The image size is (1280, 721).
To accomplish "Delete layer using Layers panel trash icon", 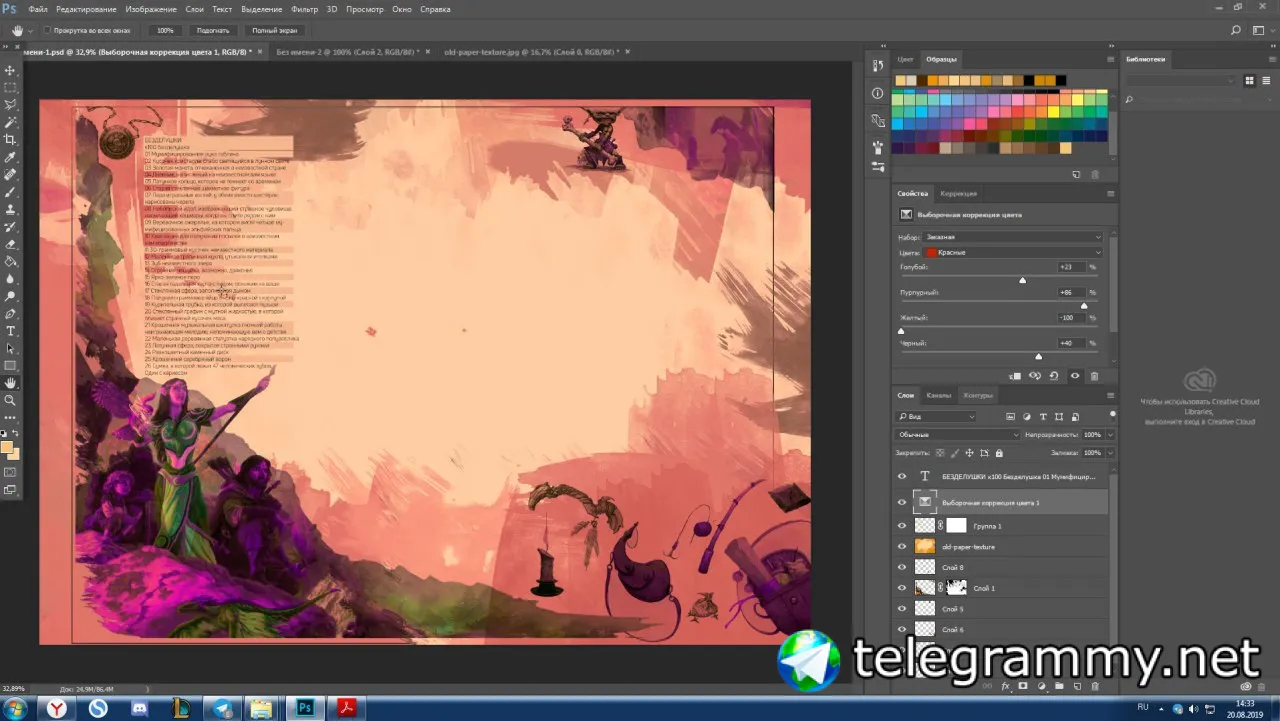I will click(x=1094, y=687).
